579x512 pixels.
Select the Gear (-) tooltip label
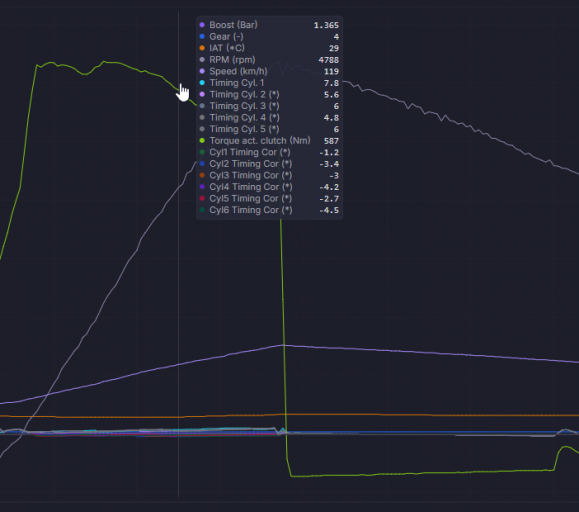tap(226, 37)
